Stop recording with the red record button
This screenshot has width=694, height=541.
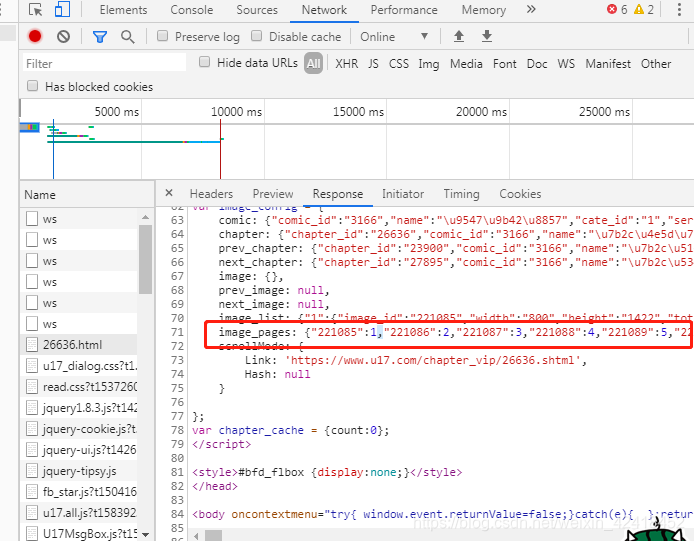[35, 36]
